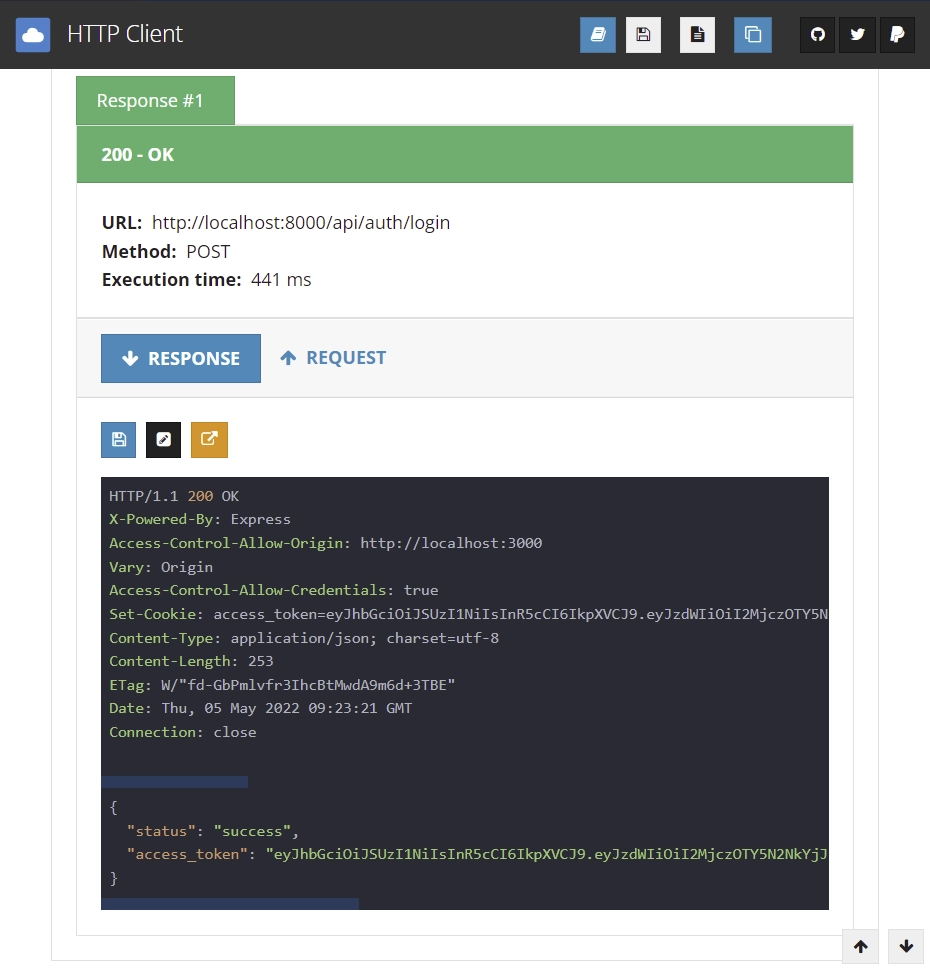The image size is (930, 972).
Task: Click the blue copy windows icon in header
Action: click(753, 35)
